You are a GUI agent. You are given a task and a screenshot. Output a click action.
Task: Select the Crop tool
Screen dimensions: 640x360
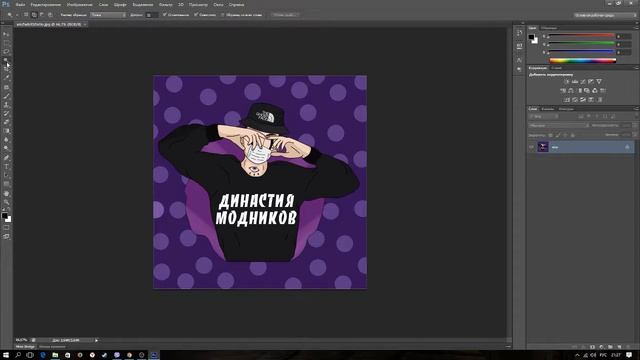[x=6, y=69]
